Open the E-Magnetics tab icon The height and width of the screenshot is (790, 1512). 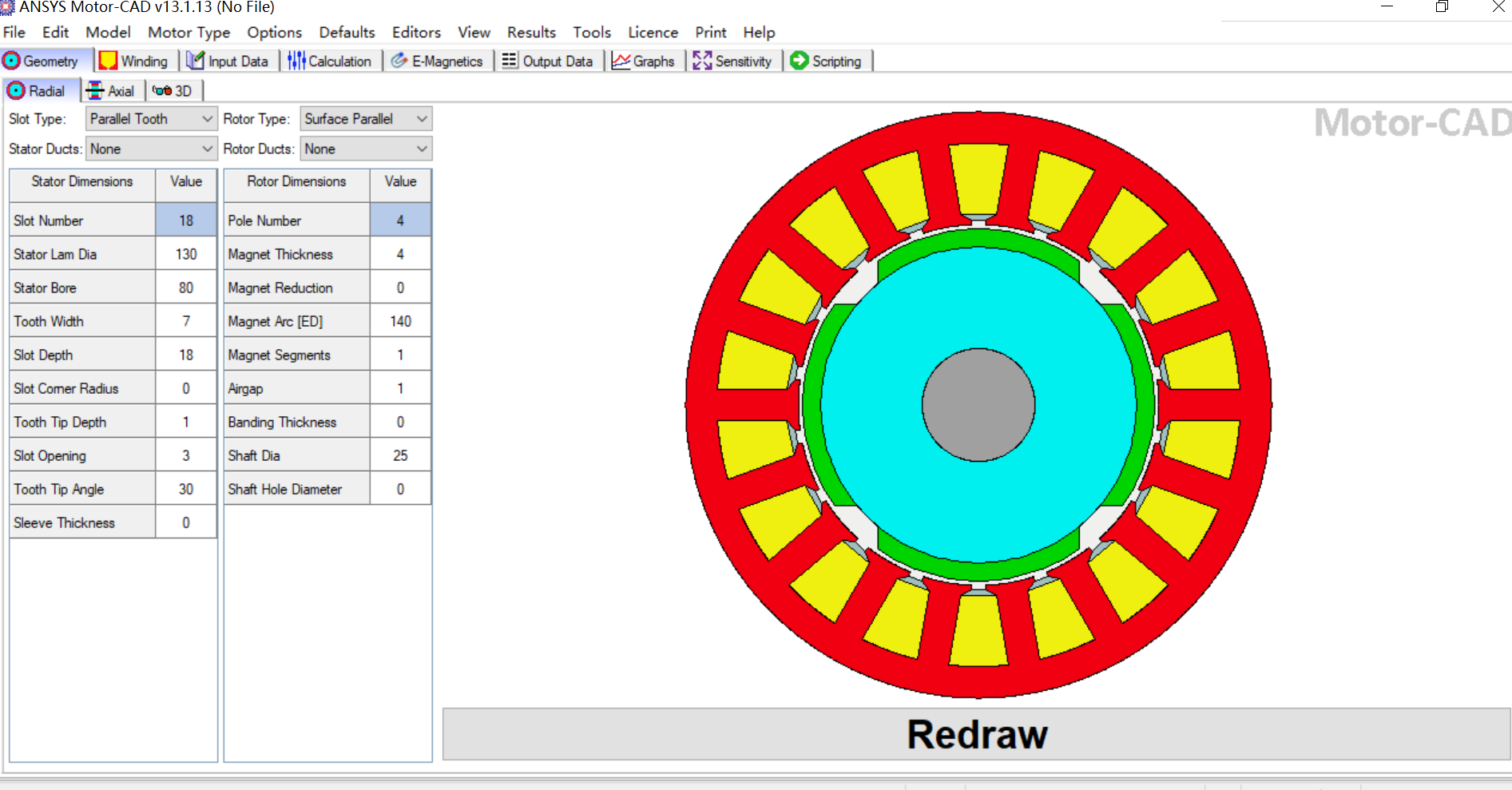(x=399, y=61)
